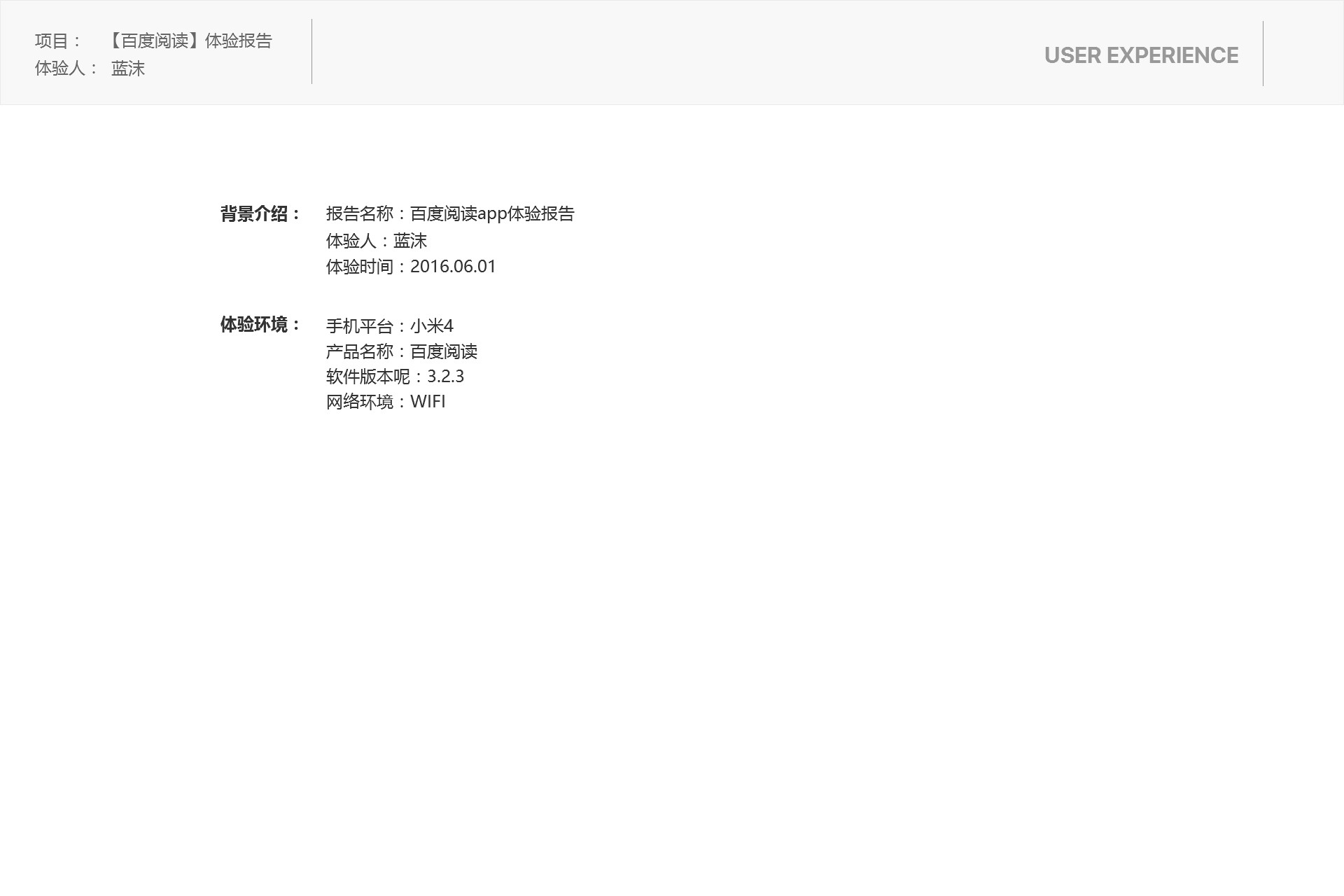Click the word WIFI
This screenshot has width=1344, height=896.
tap(428, 402)
